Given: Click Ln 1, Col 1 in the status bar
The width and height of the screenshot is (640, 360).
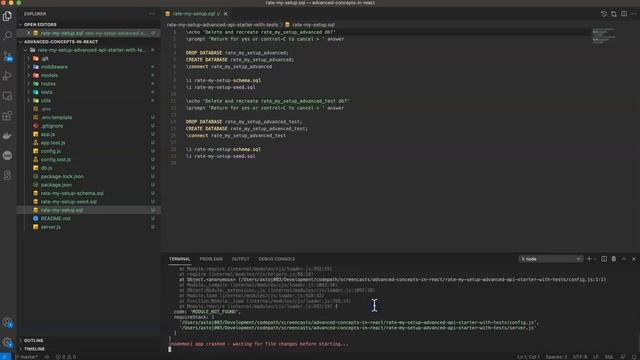Looking at the screenshot, I should tap(528, 357).
